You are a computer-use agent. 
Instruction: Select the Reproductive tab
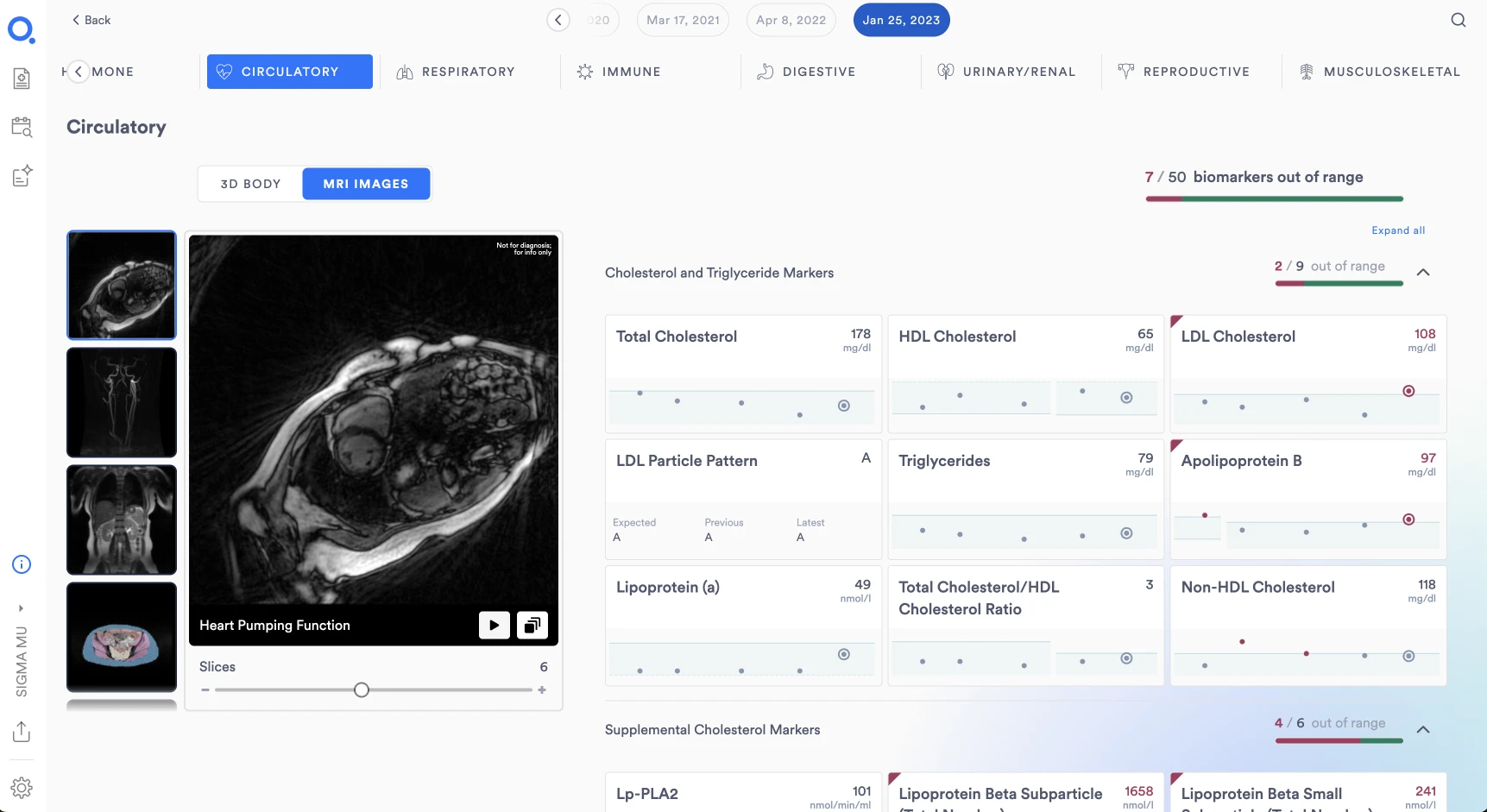click(1183, 72)
